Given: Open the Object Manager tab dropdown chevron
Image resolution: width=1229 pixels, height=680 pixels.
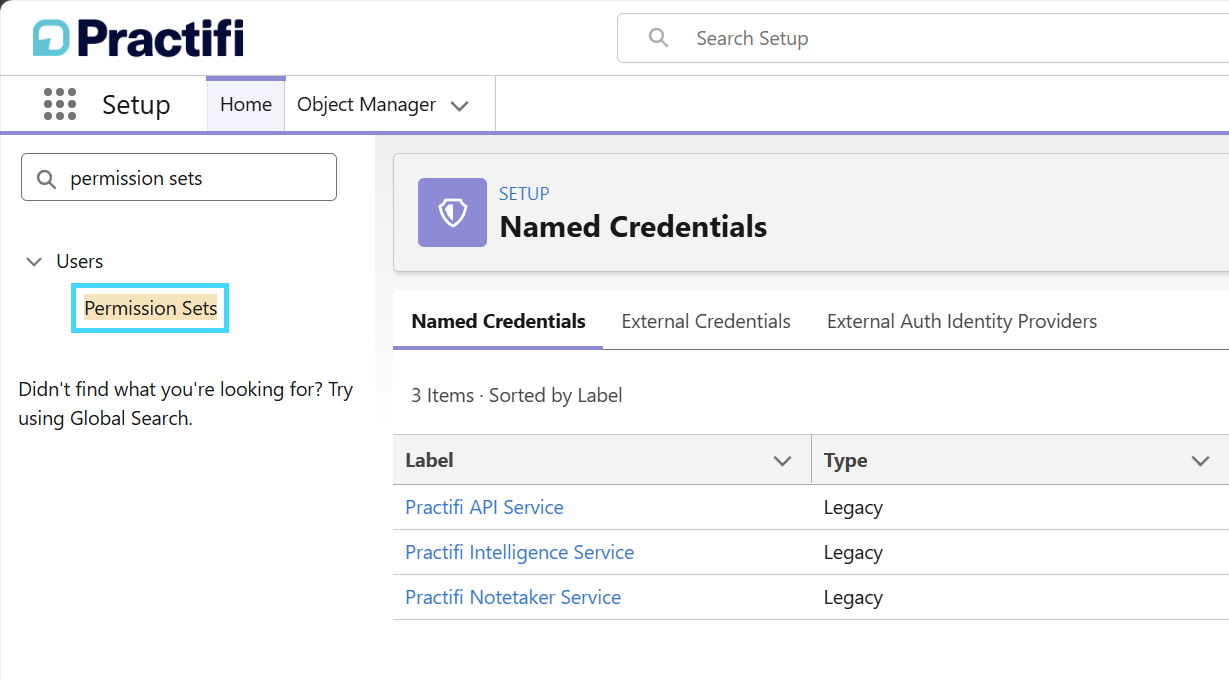Looking at the screenshot, I should (x=460, y=106).
